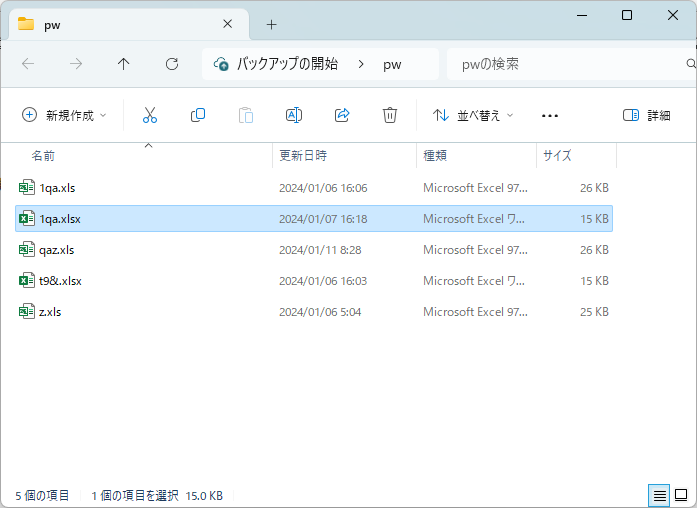697x508 pixels.
Task: Click the Cut scissors icon
Action: [150, 115]
